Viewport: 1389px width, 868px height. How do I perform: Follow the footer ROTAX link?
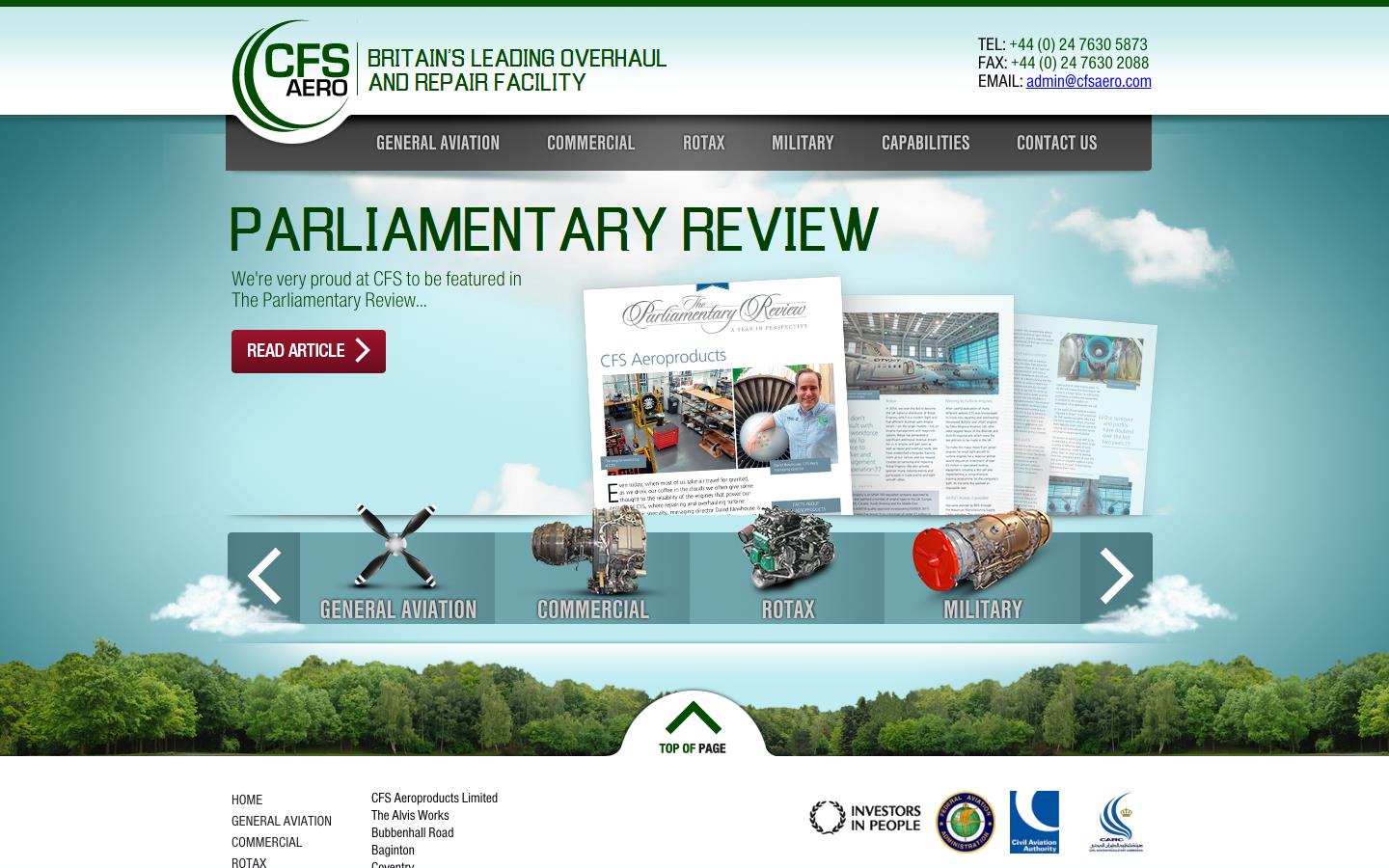coord(249,862)
